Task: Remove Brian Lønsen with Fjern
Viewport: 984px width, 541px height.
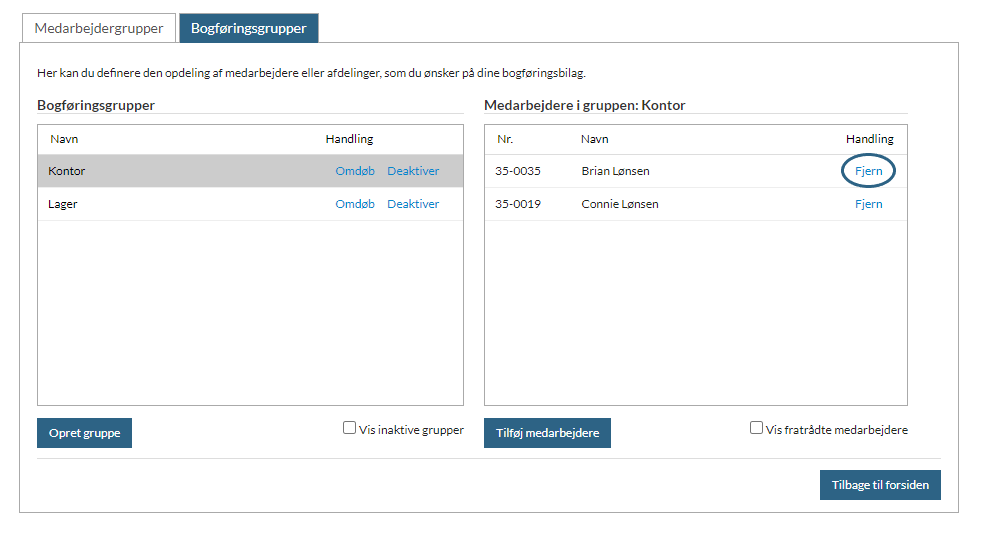Action: tap(868, 171)
